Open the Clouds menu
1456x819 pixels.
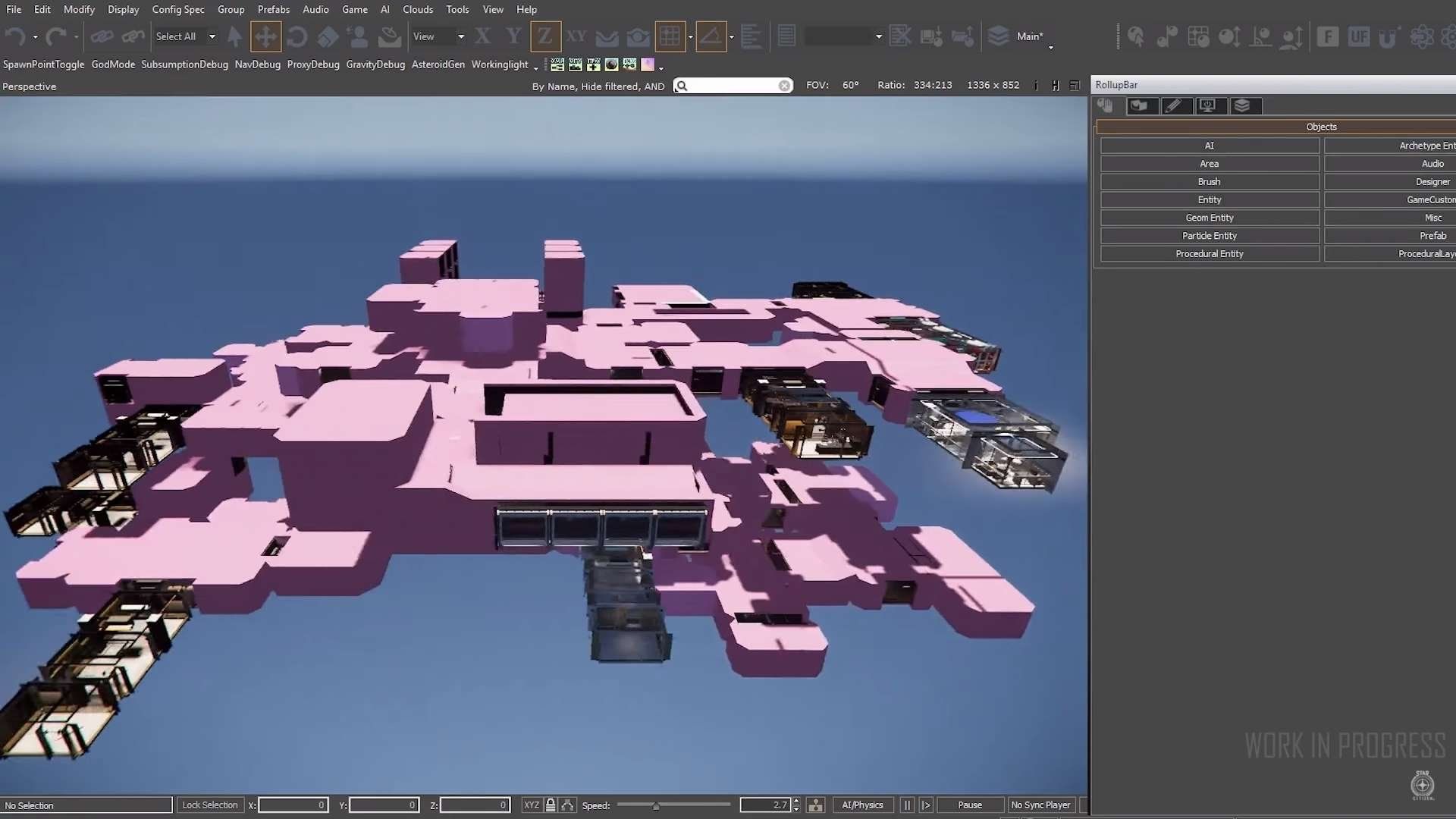click(417, 9)
